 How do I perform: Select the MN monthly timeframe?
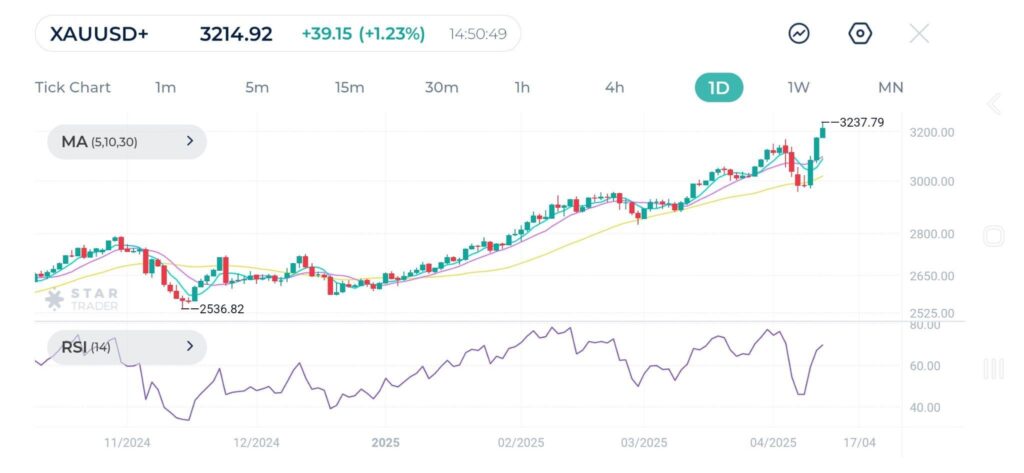tap(890, 88)
